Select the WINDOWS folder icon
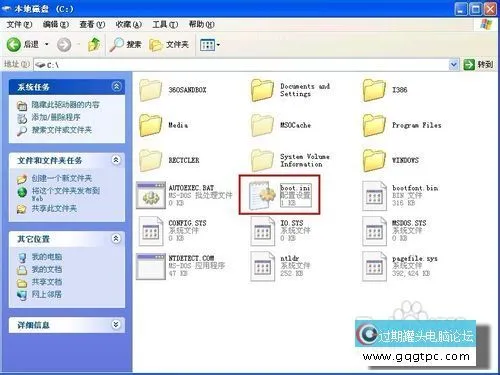 374,160
